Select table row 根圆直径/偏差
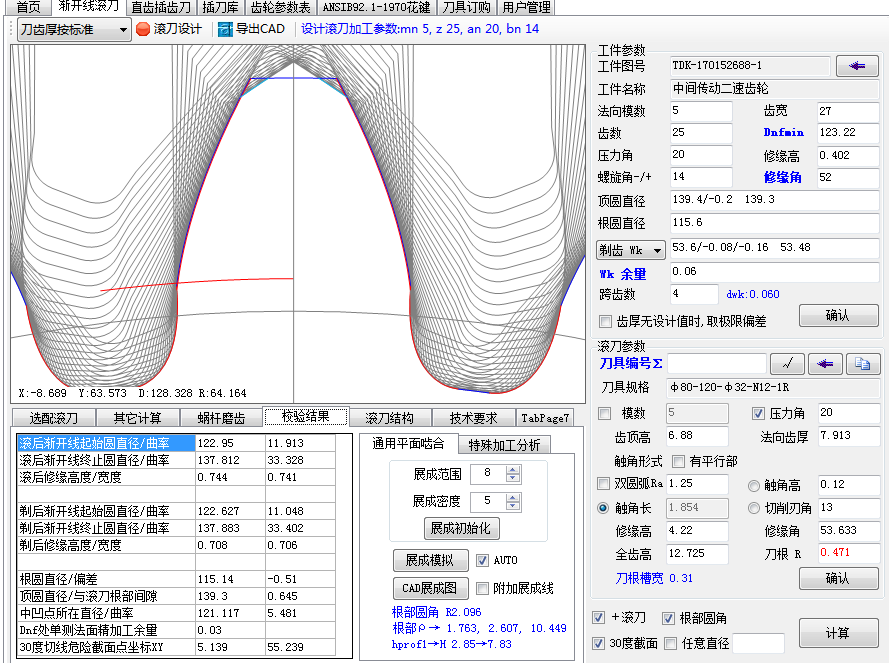The image size is (889, 663). point(176,579)
